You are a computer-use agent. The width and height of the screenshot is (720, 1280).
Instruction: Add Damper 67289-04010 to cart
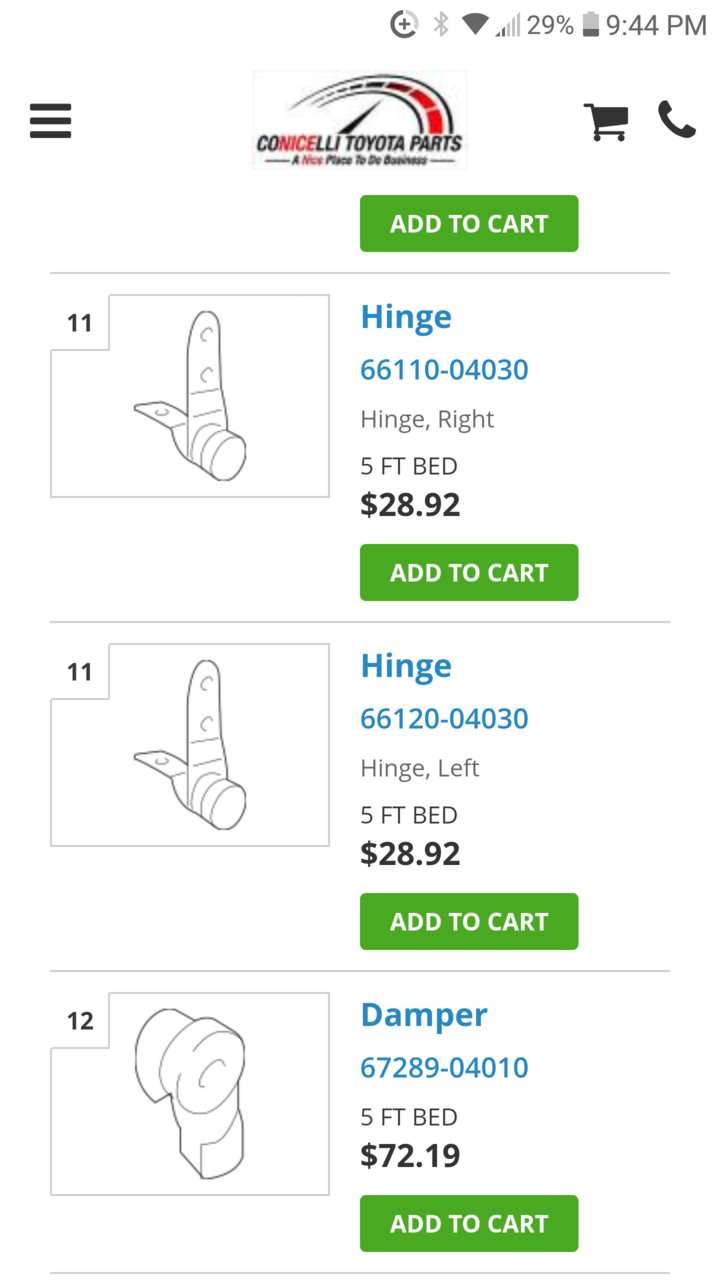coord(469,1223)
